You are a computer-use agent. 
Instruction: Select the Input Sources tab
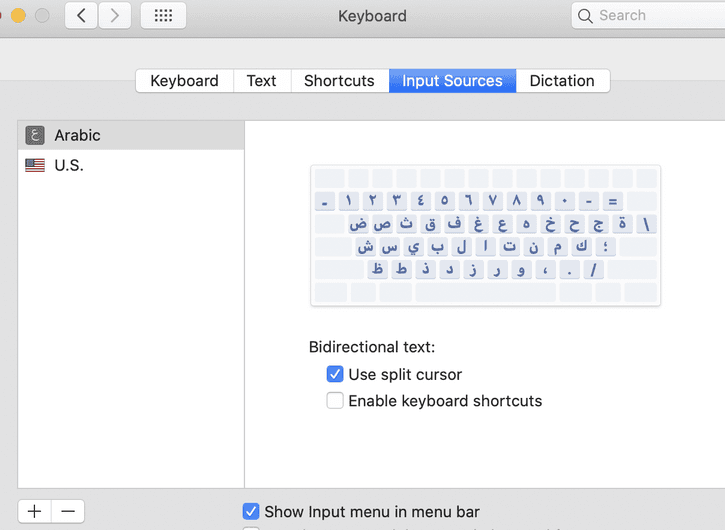pos(452,81)
